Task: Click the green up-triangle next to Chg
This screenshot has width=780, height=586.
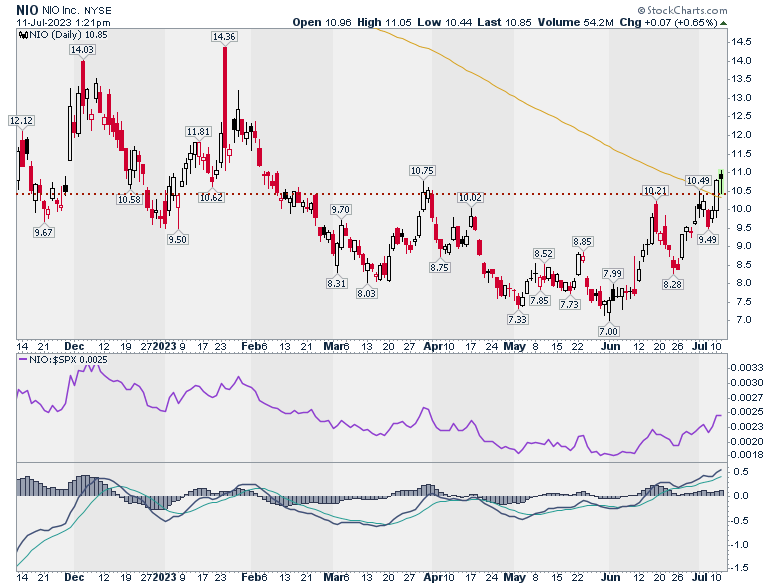Action: click(723, 23)
